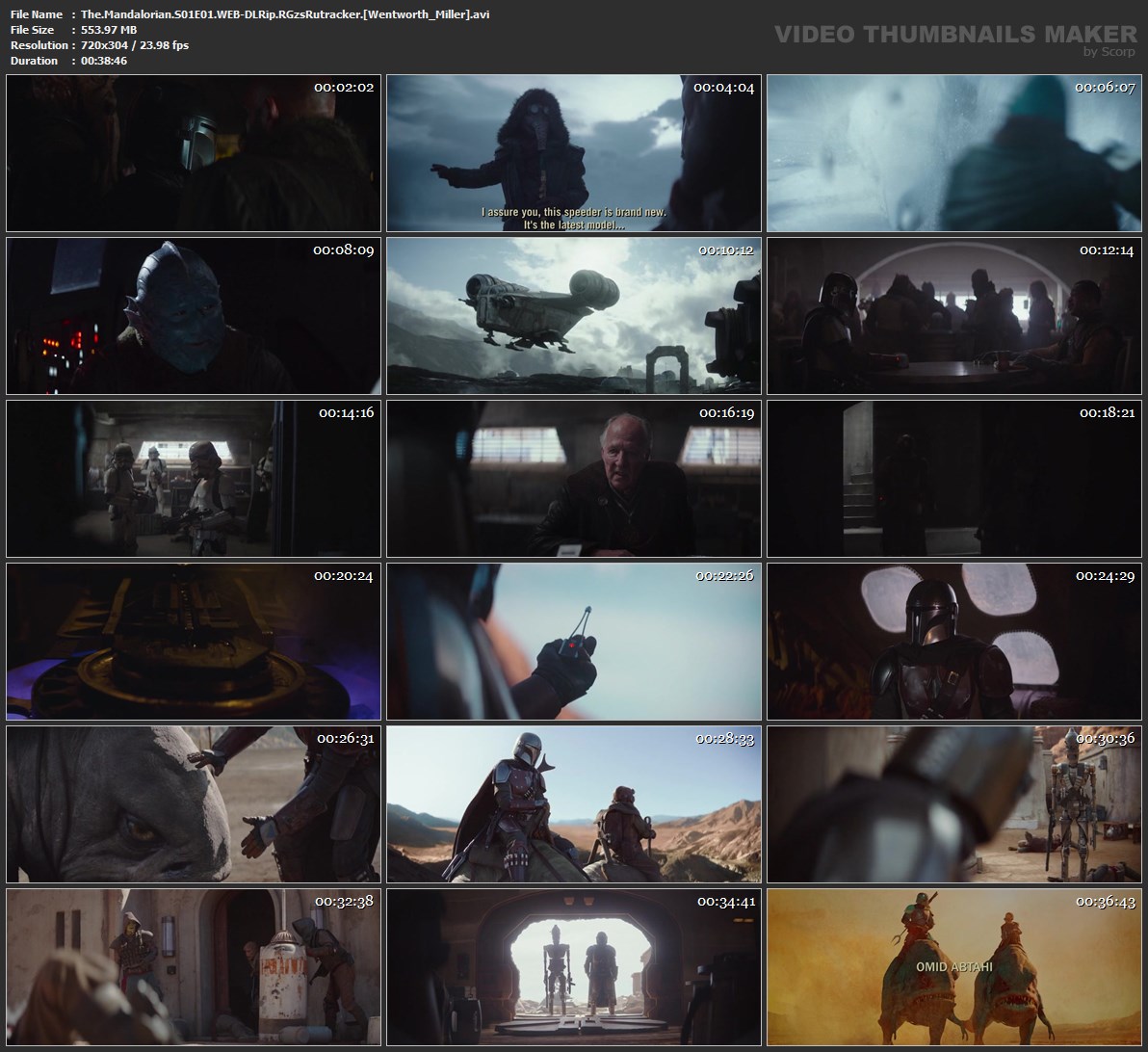Click the thumbnail timestamped 00:06:07

coord(954,153)
